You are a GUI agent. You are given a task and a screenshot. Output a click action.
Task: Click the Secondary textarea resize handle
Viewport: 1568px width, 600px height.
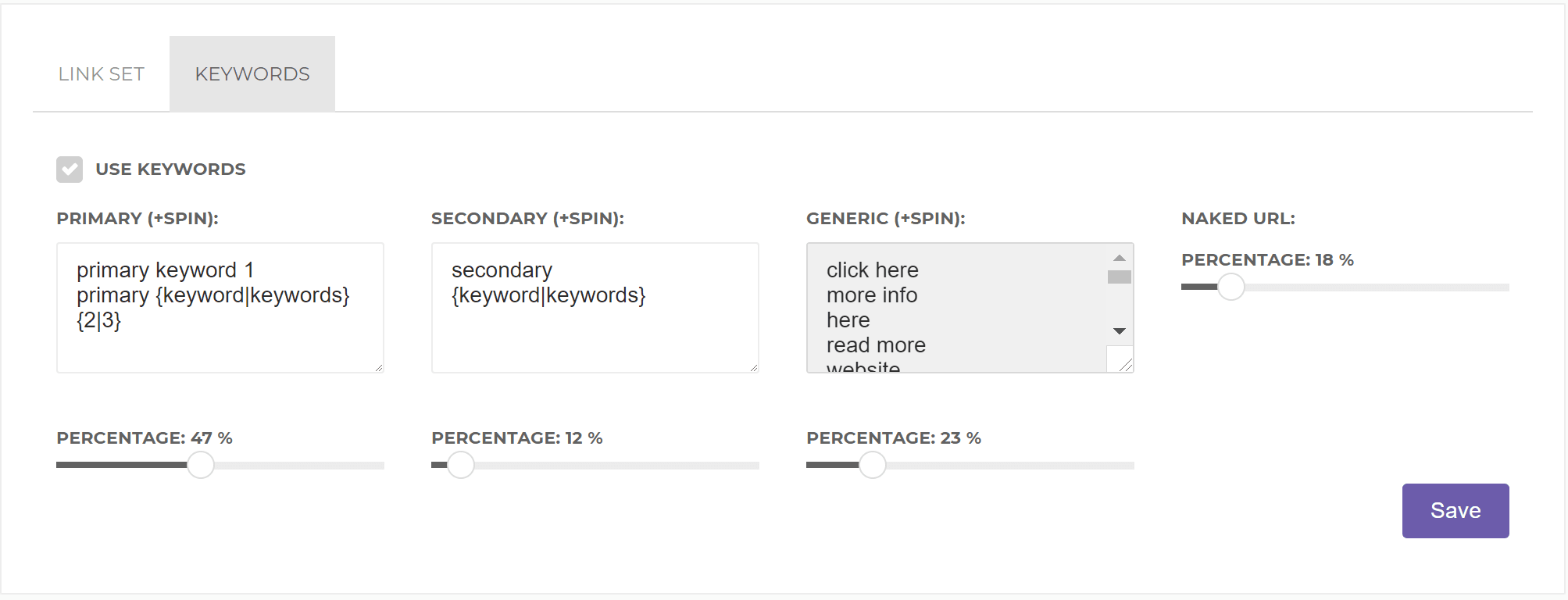[754, 368]
